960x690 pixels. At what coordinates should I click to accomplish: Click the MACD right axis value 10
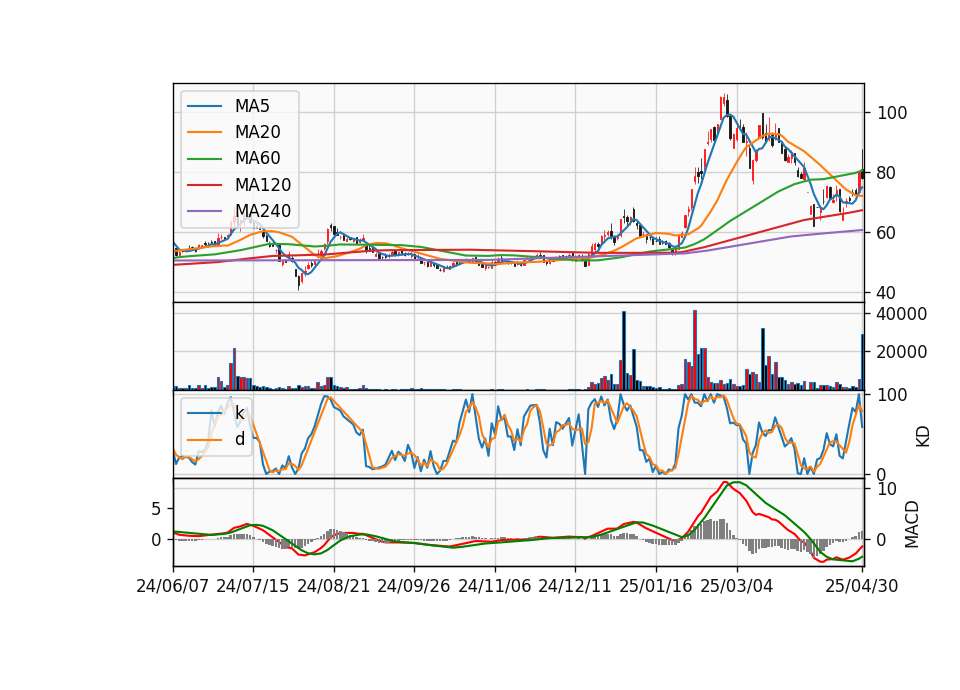[887, 489]
